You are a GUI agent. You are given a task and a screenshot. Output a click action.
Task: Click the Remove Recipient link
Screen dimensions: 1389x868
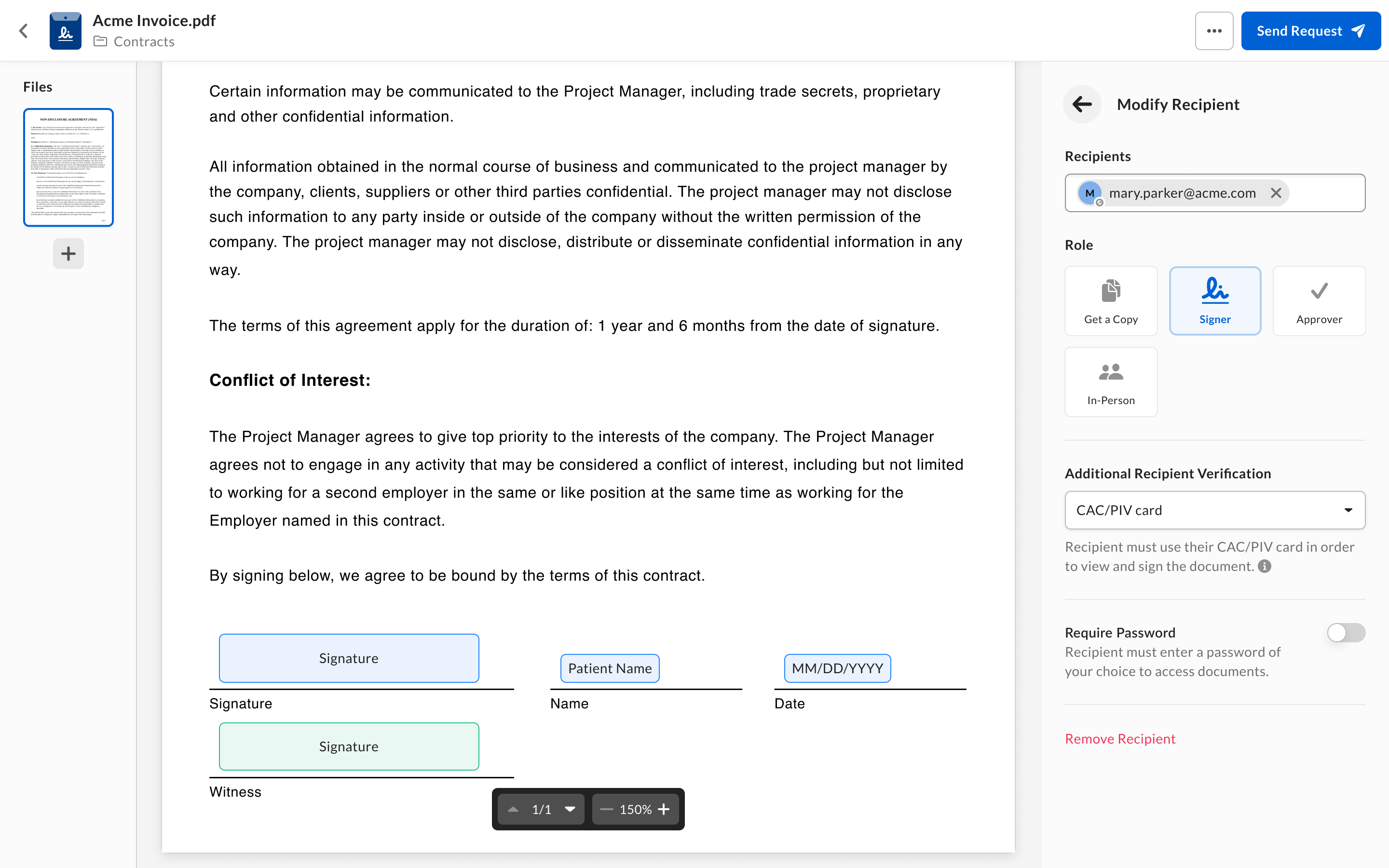[1120, 739]
